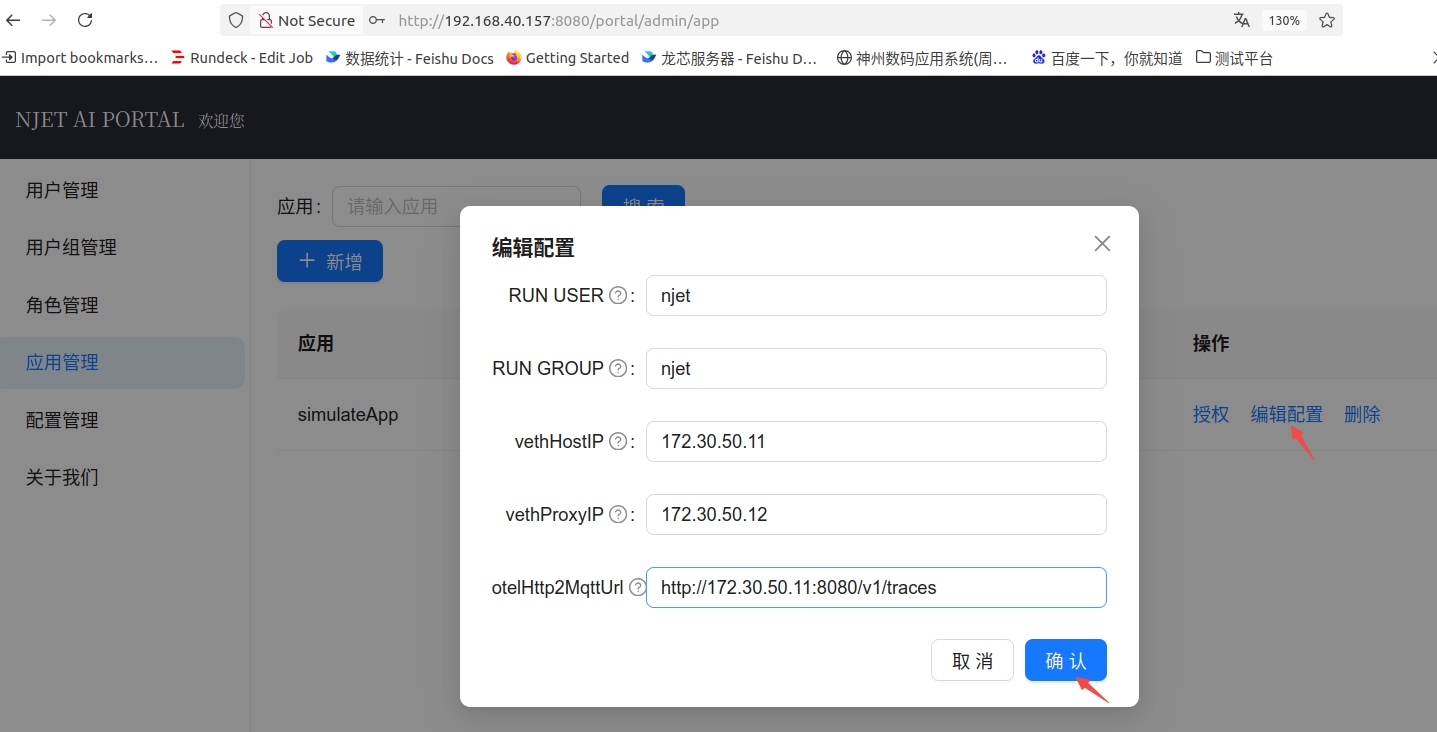Open the Not Secure site info
Image resolution: width=1437 pixels, height=732 pixels.
[306, 20]
